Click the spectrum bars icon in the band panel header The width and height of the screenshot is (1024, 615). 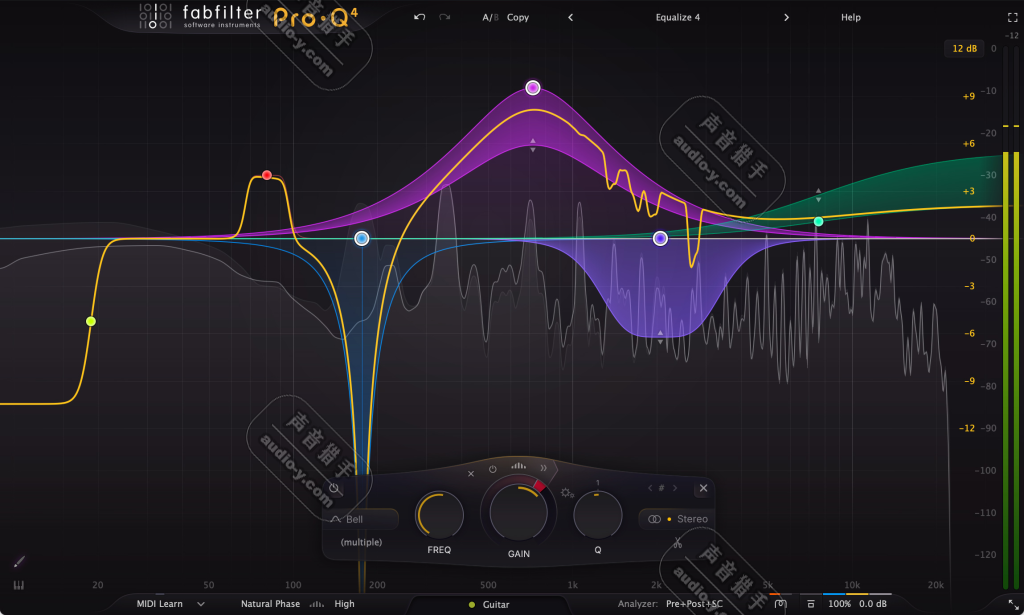[x=520, y=467]
